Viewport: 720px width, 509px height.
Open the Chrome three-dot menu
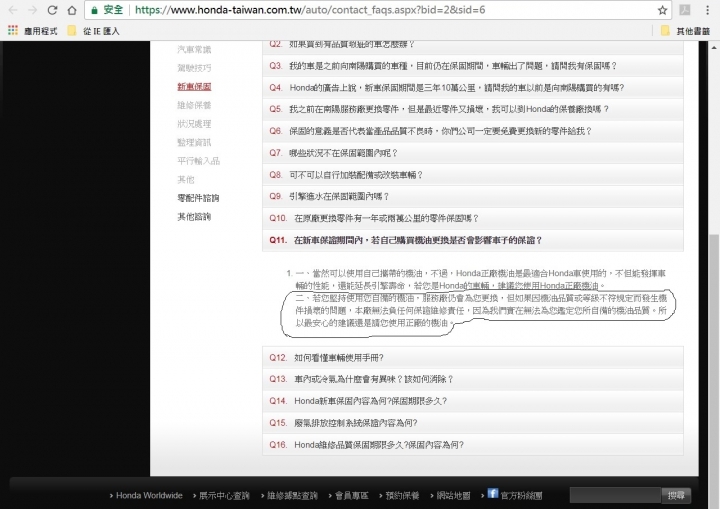[x=707, y=10]
